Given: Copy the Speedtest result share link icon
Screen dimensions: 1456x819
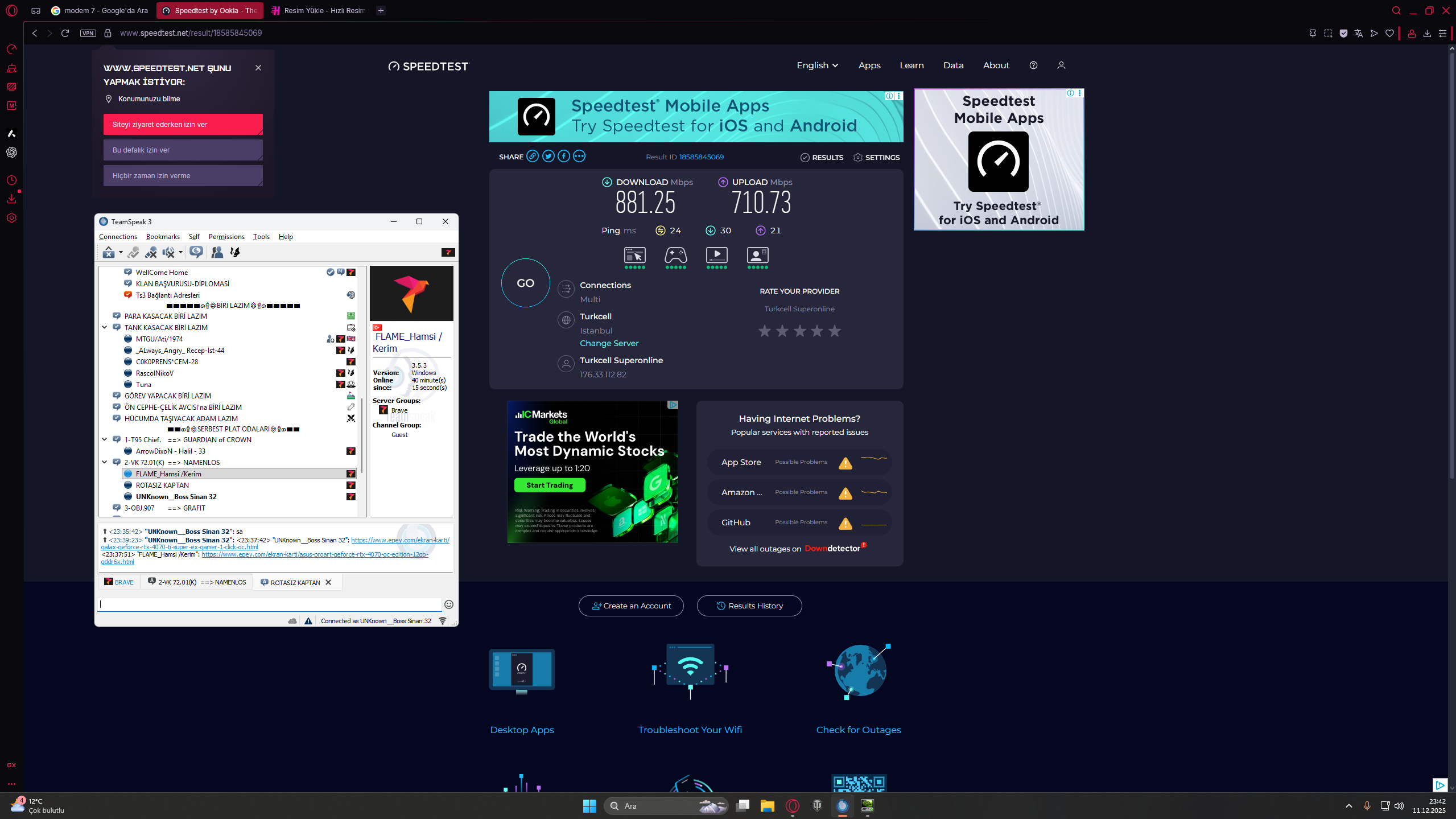Looking at the screenshot, I should [533, 157].
